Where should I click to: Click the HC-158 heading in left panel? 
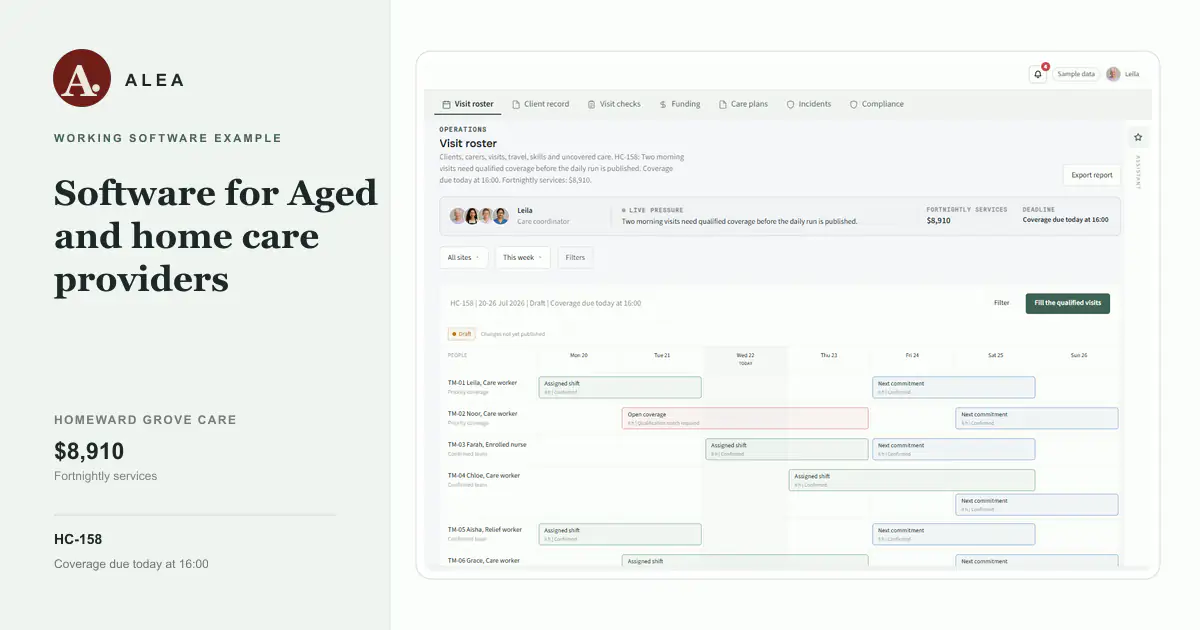pyautogui.click(x=78, y=539)
